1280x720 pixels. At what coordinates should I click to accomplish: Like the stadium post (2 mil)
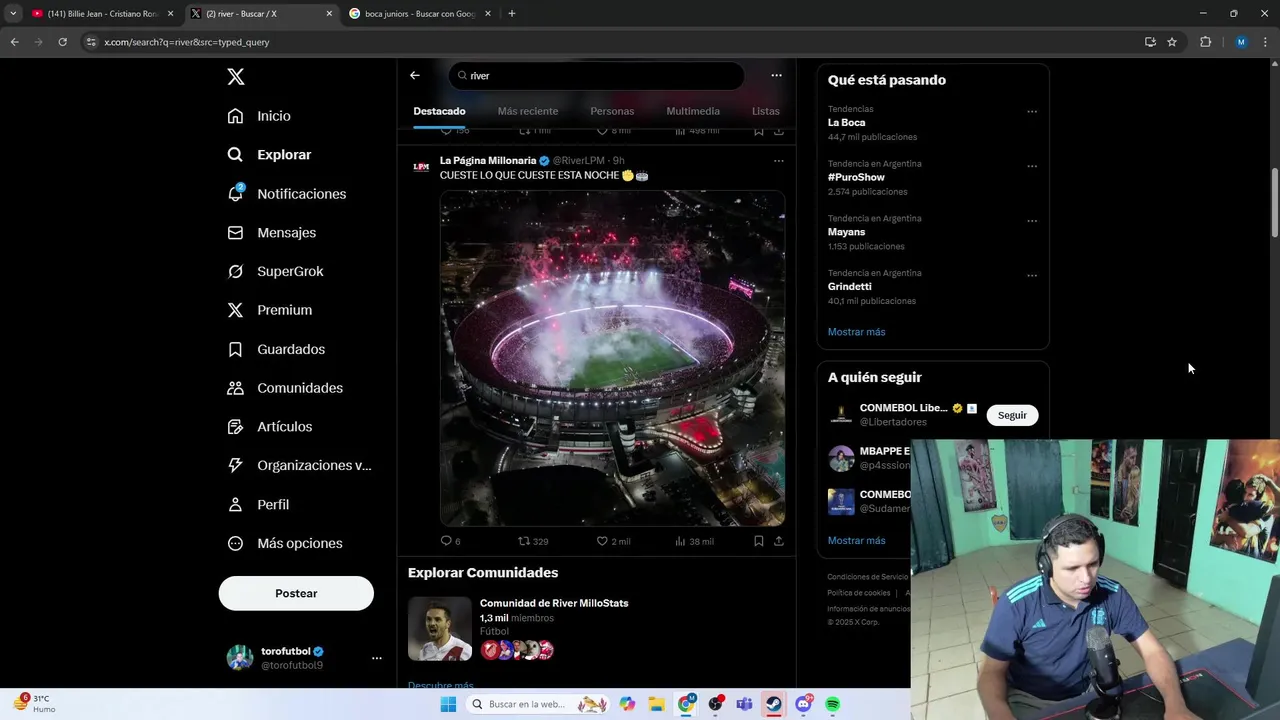613,541
